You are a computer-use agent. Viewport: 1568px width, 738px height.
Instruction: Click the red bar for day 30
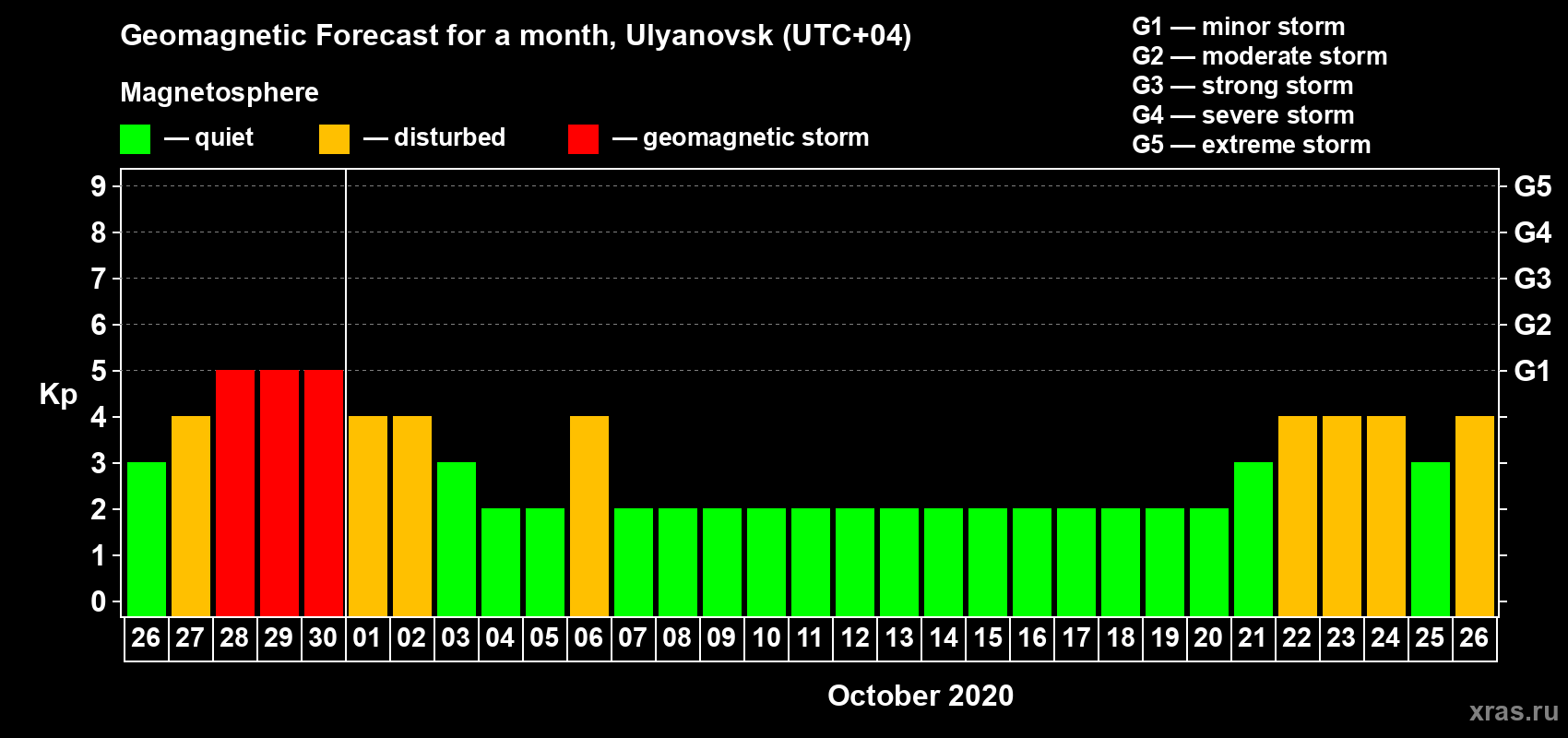(x=324, y=494)
